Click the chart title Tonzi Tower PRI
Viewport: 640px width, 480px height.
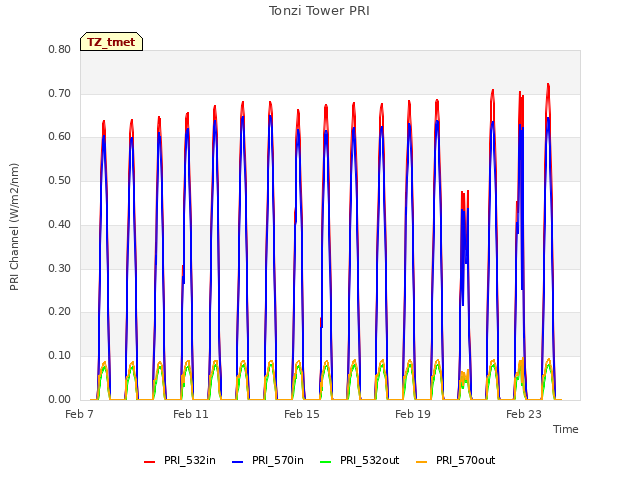coord(319,11)
